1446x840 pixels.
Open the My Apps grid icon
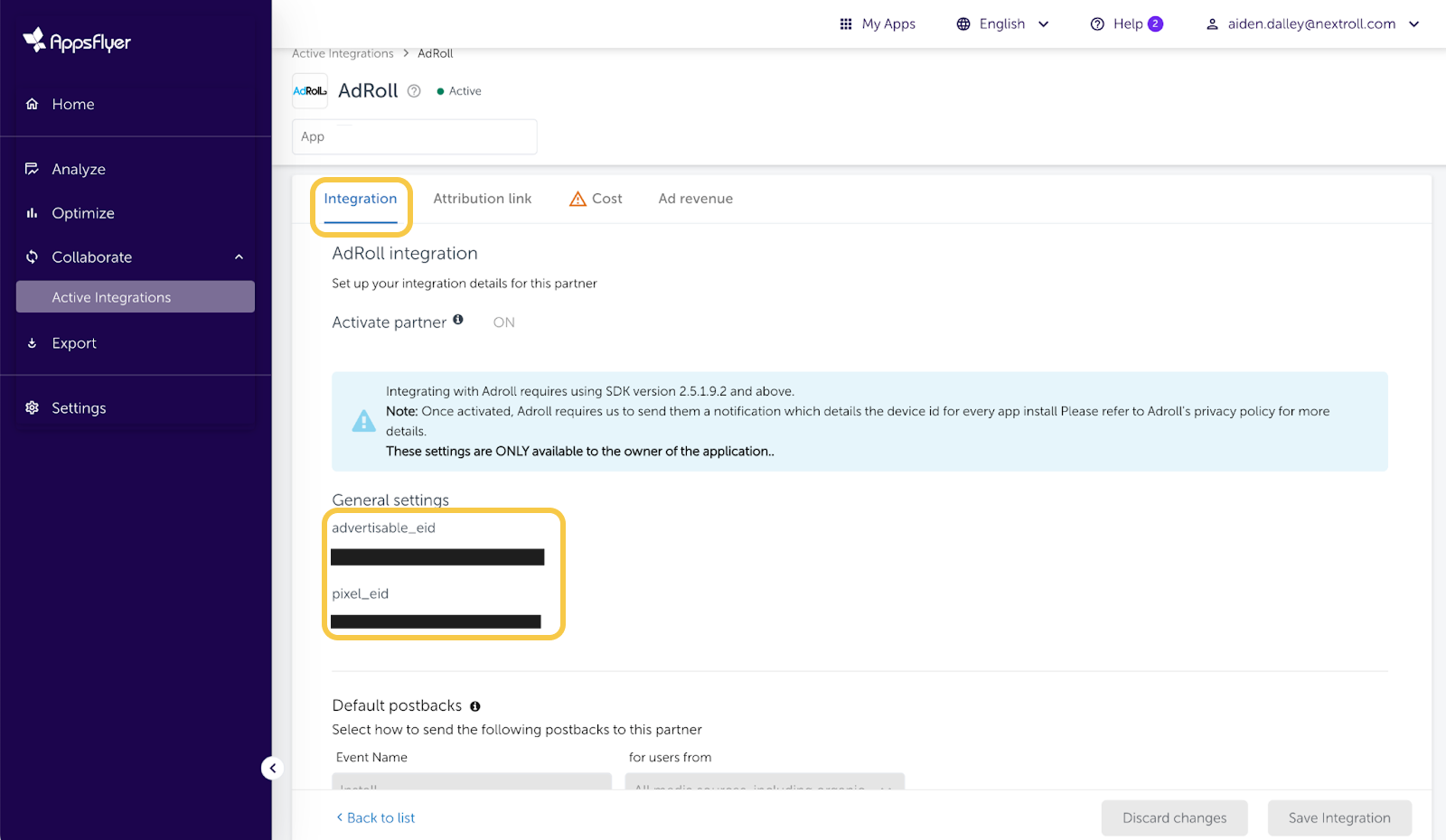point(846,24)
